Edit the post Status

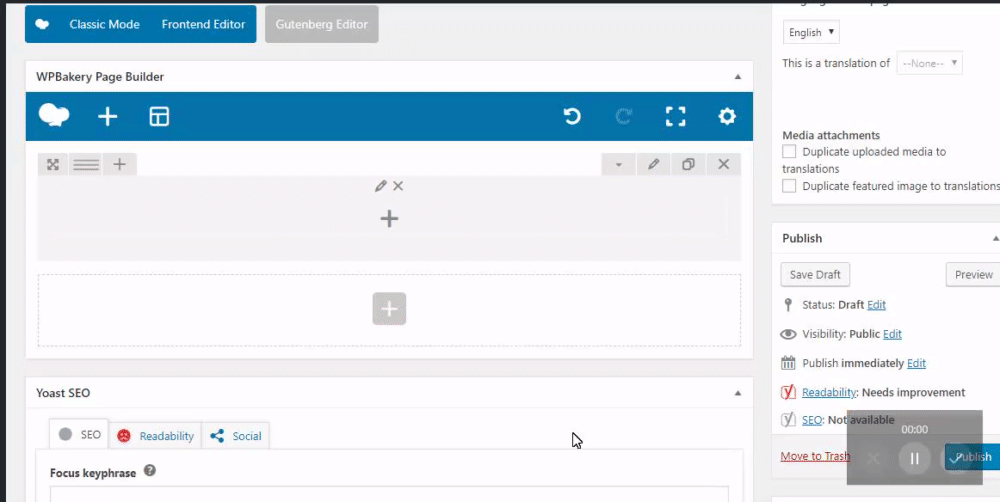click(876, 305)
